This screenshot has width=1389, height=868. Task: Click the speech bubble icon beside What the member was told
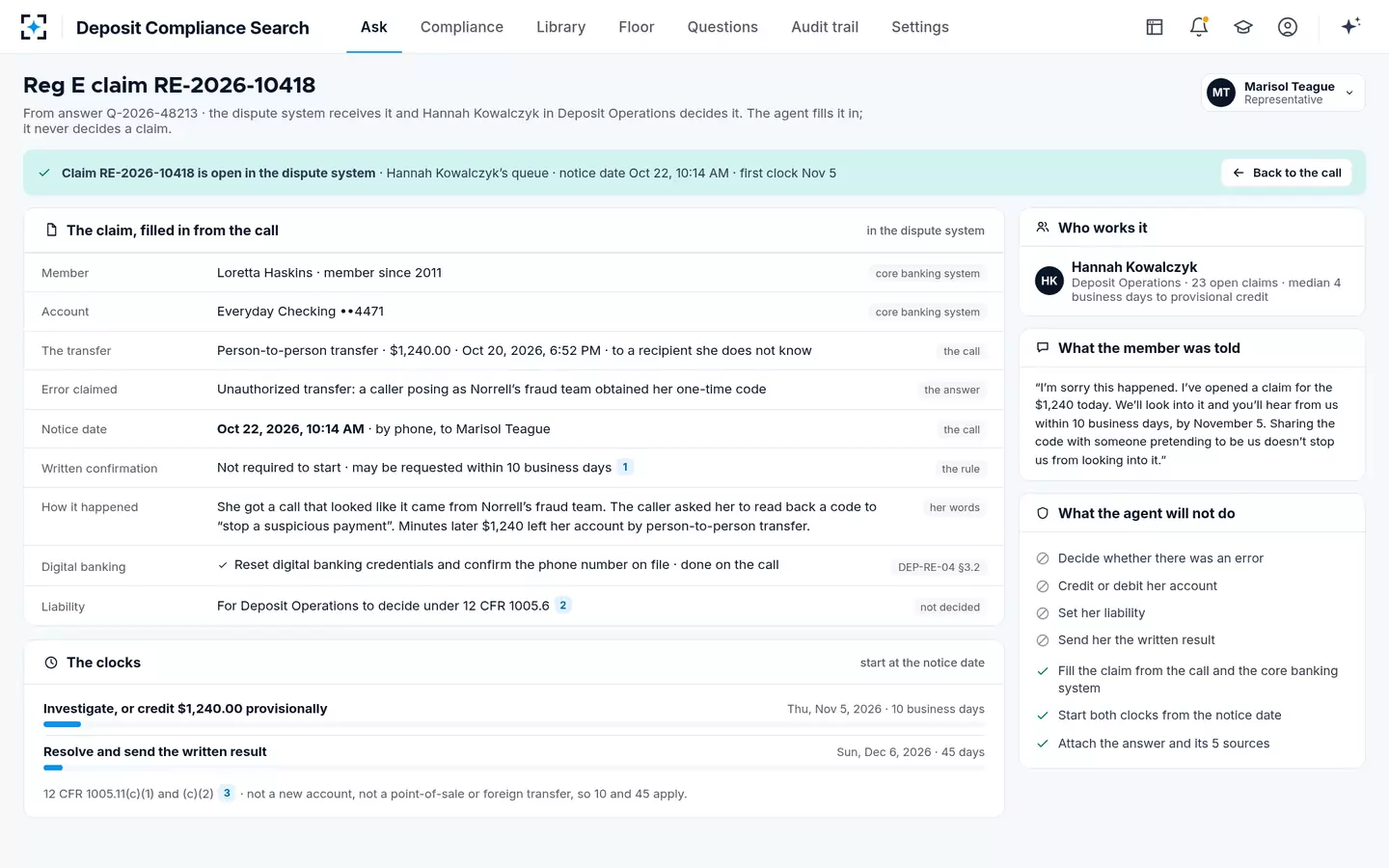[1043, 348]
